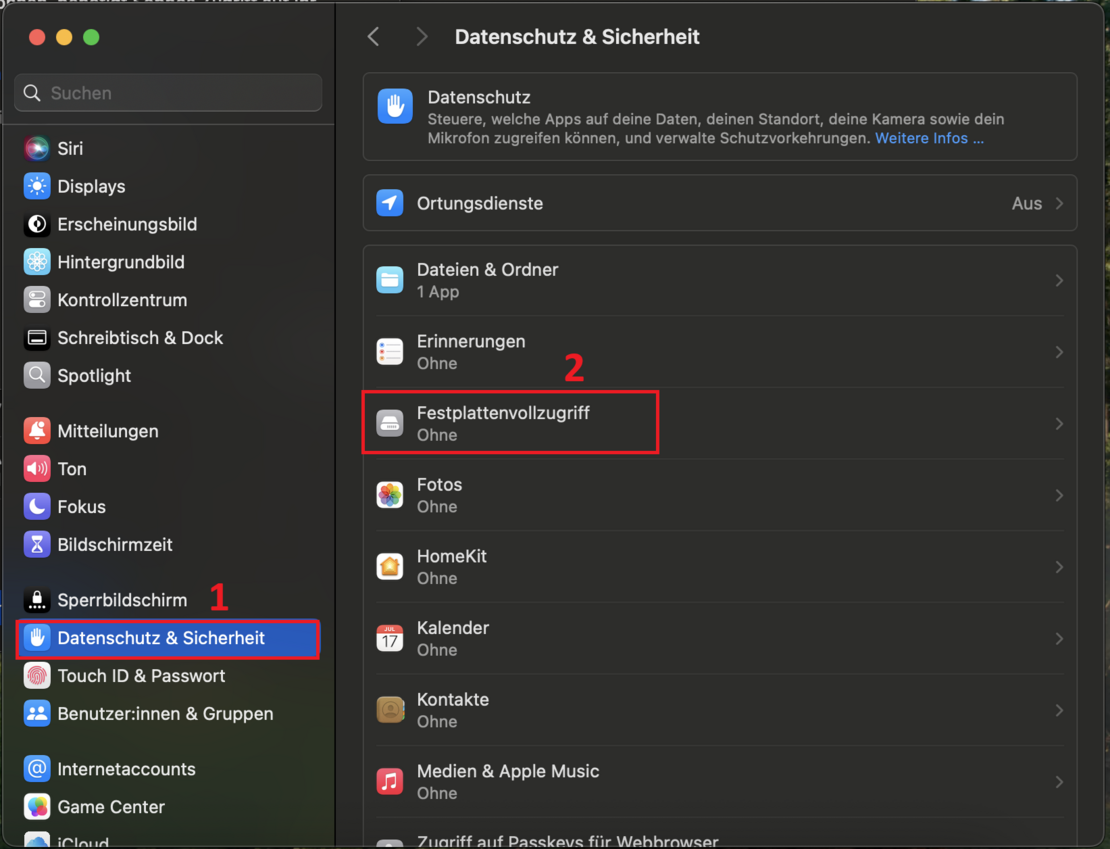
Task: Expand Ortungsdienste via its chevron
Action: coord(1059,204)
